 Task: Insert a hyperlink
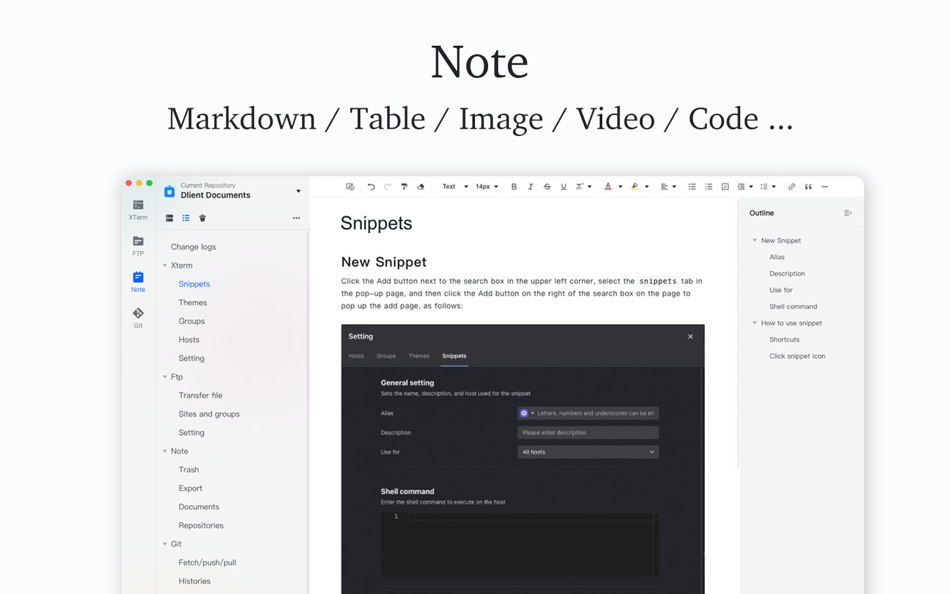coord(791,187)
